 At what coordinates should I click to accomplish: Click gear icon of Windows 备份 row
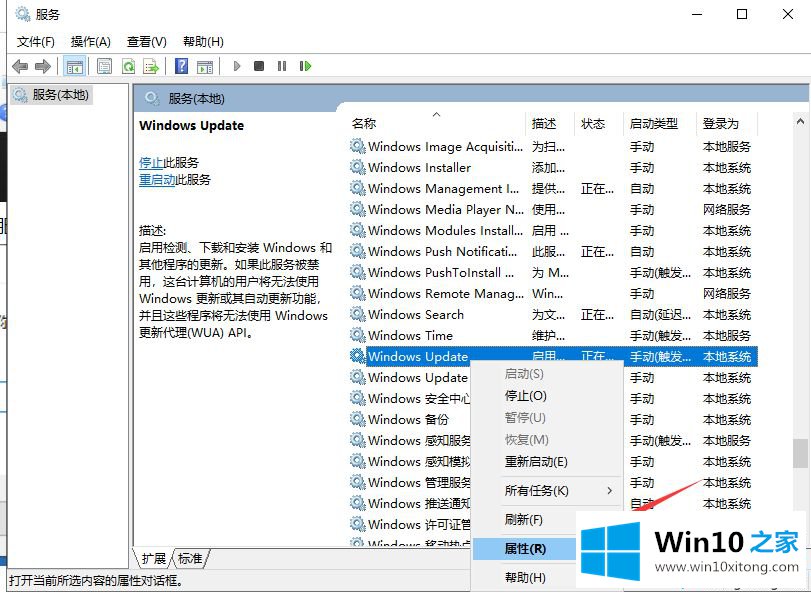tap(357, 419)
